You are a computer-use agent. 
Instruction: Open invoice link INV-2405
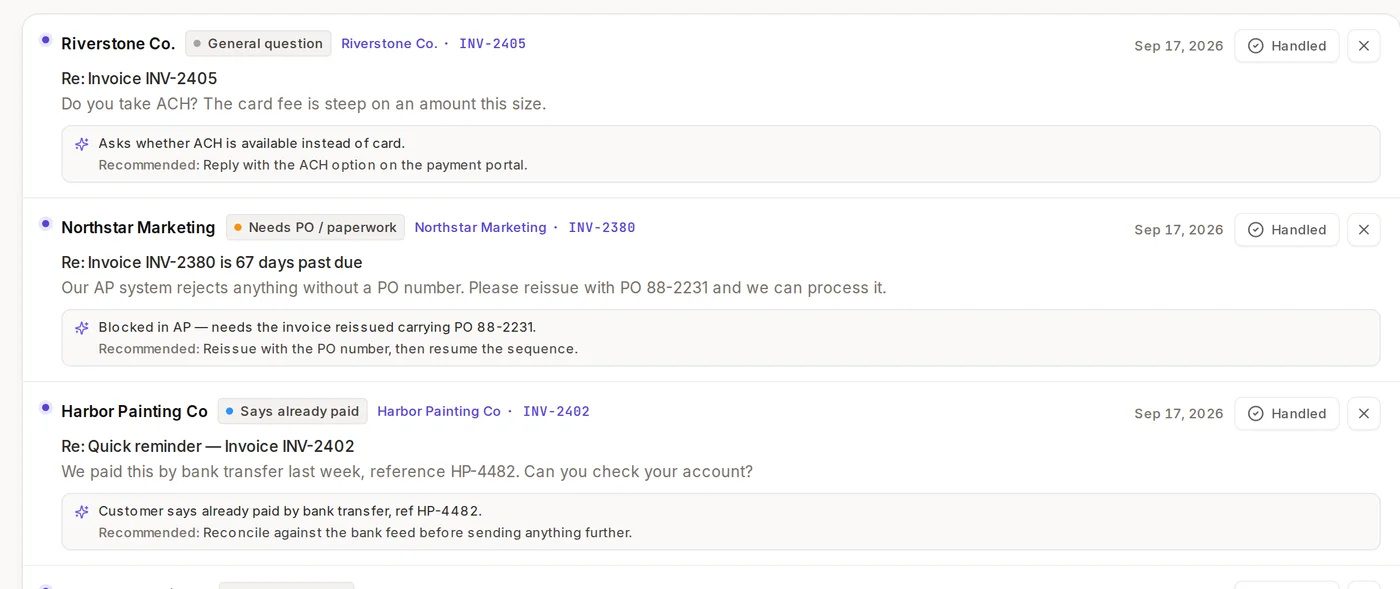click(x=492, y=44)
